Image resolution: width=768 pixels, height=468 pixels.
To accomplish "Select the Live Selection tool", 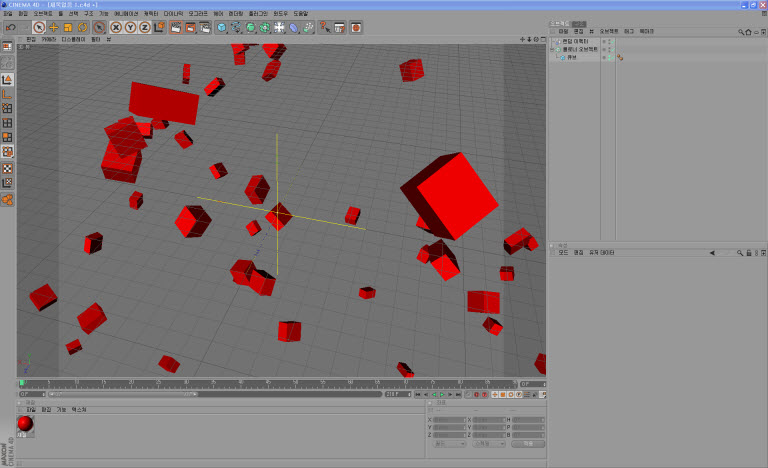I will [39, 27].
